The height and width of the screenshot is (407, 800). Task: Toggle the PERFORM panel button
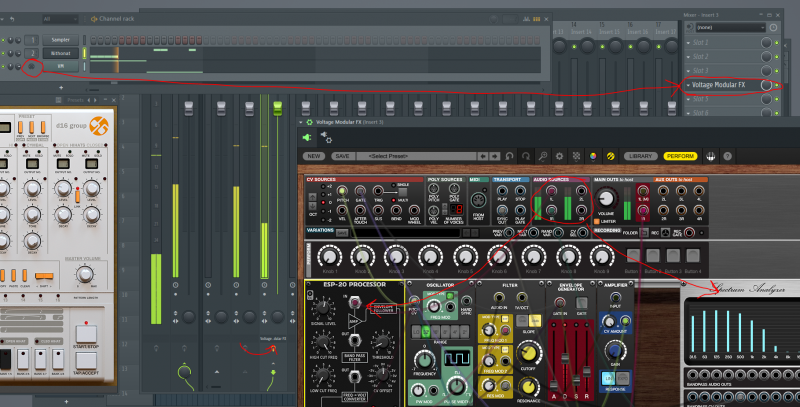pyautogui.click(x=680, y=156)
